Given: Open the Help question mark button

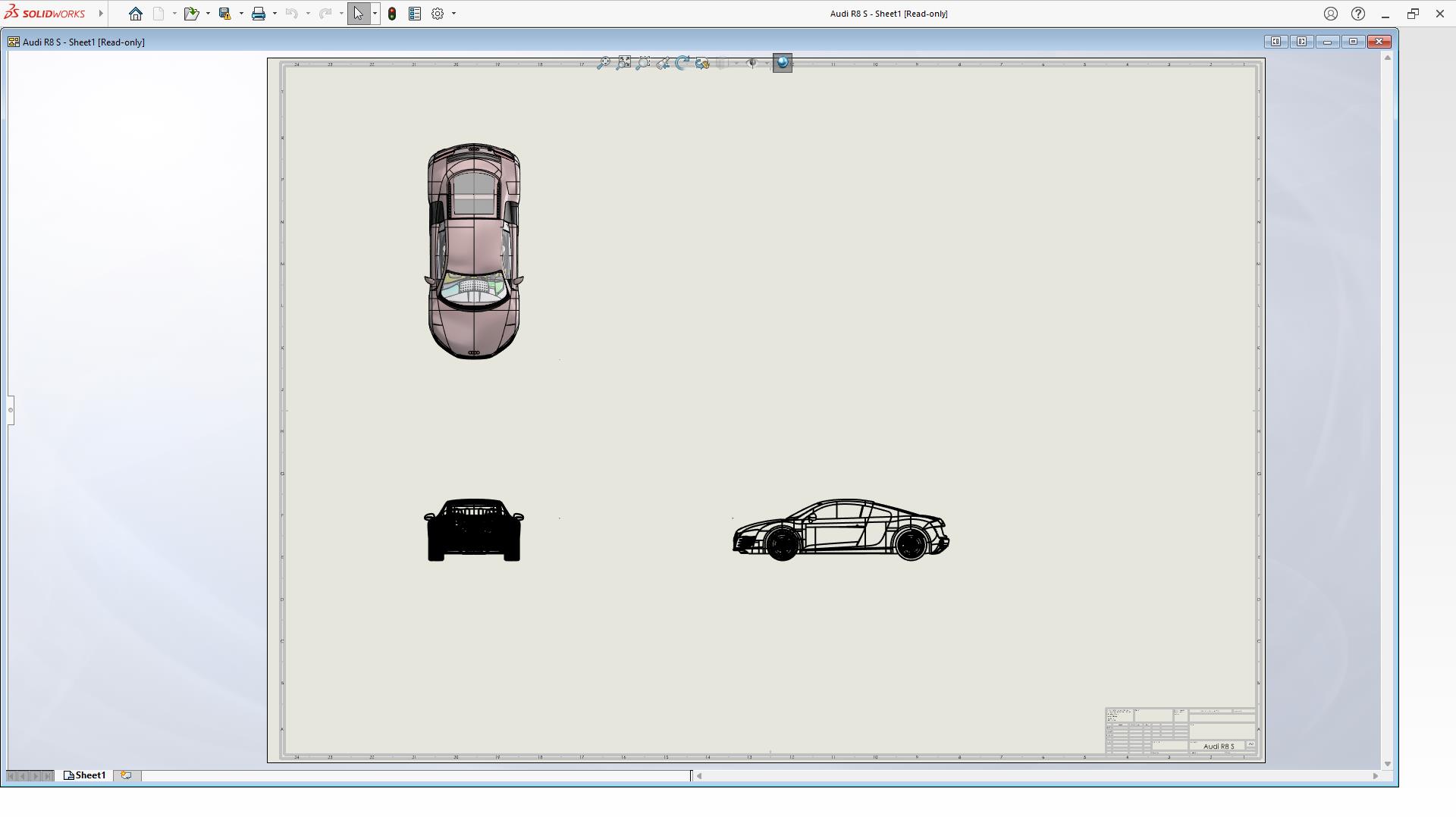Looking at the screenshot, I should click(1358, 14).
